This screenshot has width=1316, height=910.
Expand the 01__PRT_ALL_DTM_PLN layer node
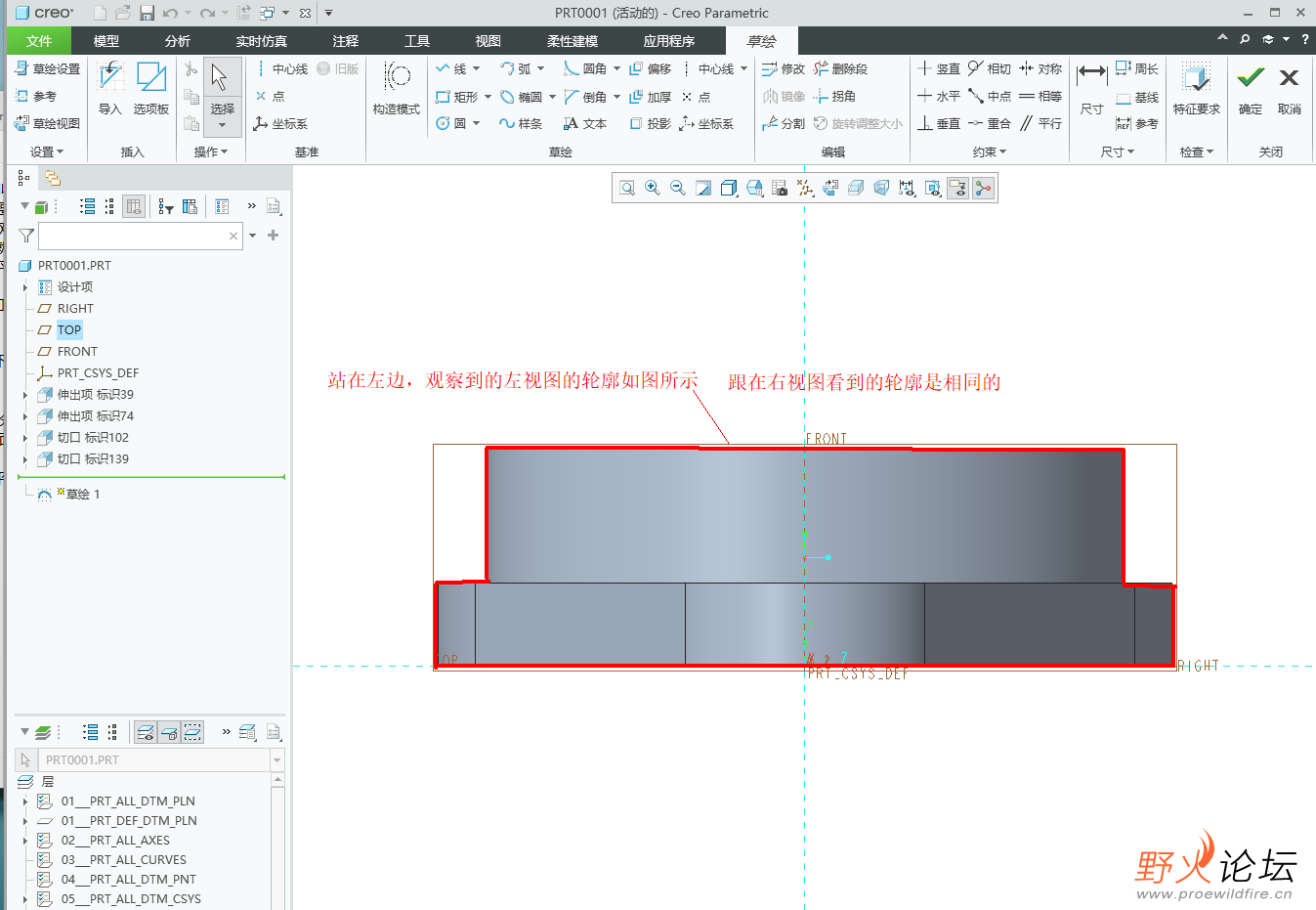pos(25,802)
